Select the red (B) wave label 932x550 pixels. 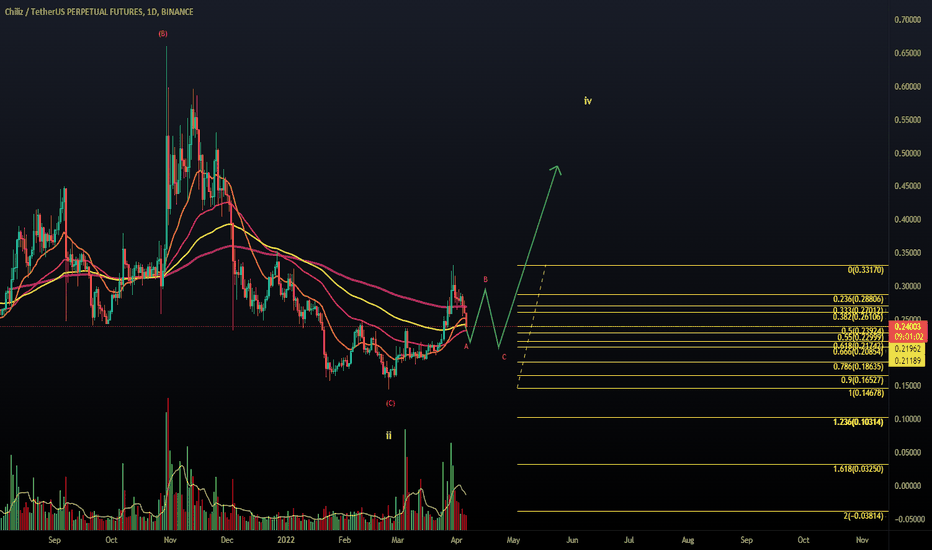163,34
